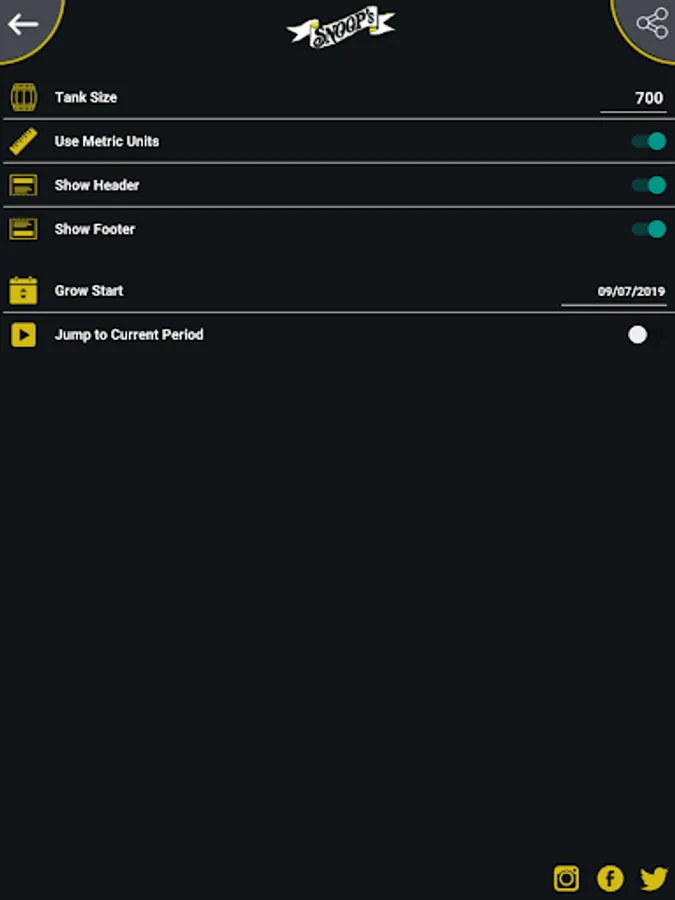Viewport: 675px width, 900px height.
Task: Open the Instagram page
Action: (x=566, y=878)
